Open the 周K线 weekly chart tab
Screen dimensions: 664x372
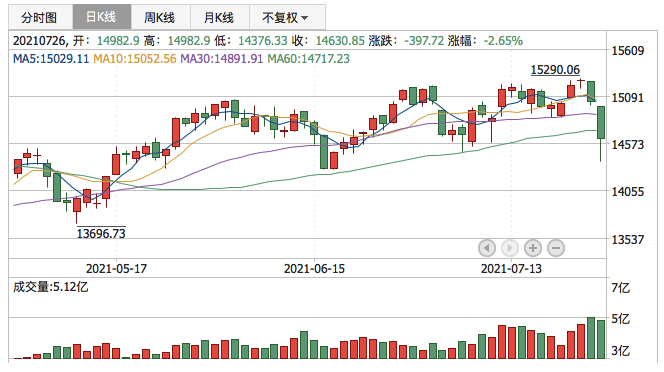161,17
